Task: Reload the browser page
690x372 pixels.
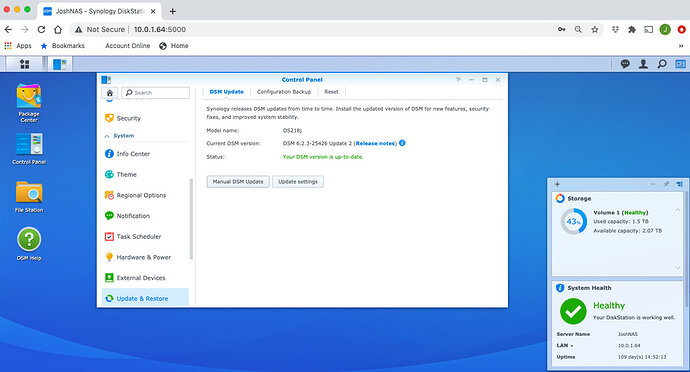Action: (x=41, y=29)
